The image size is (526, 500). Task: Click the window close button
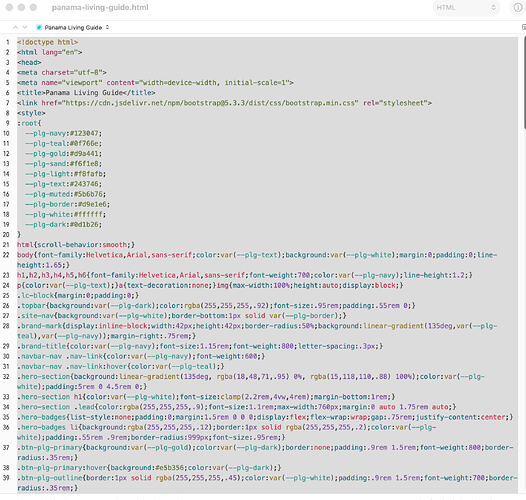(x=9, y=7)
